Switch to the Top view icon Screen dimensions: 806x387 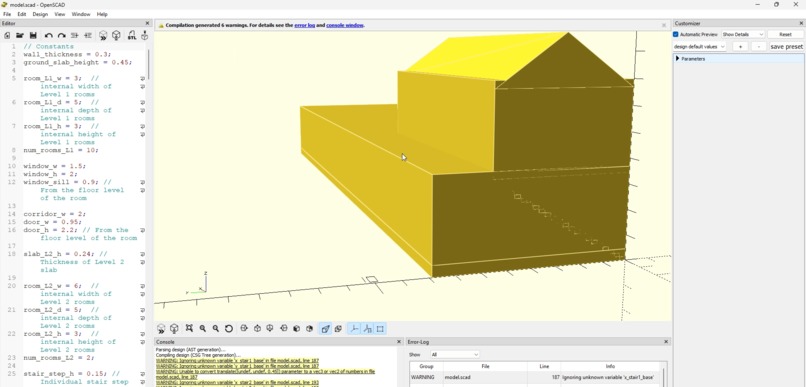[258, 328]
